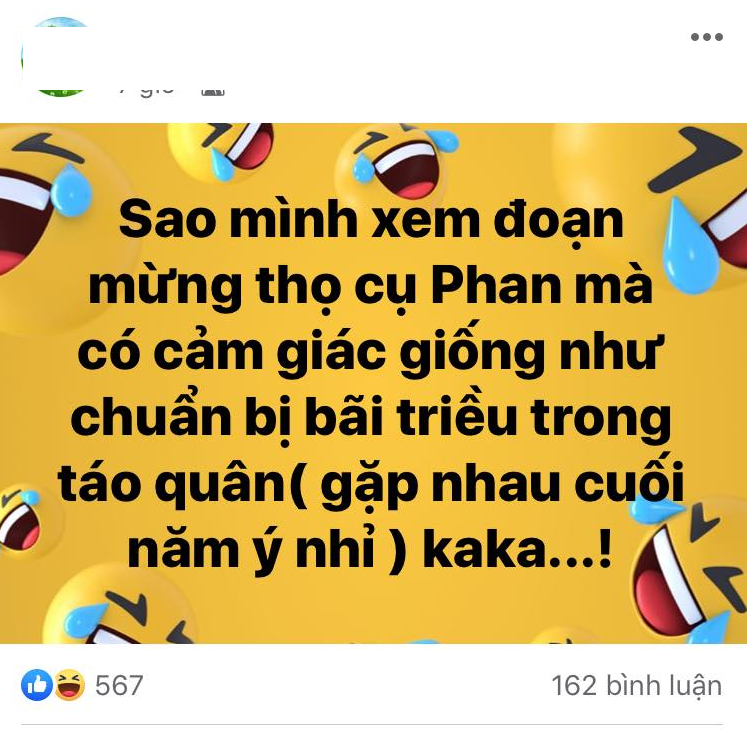Click the 'có cảm giác giống như' line
This screenshot has height=737, width=747.
tap(371, 352)
